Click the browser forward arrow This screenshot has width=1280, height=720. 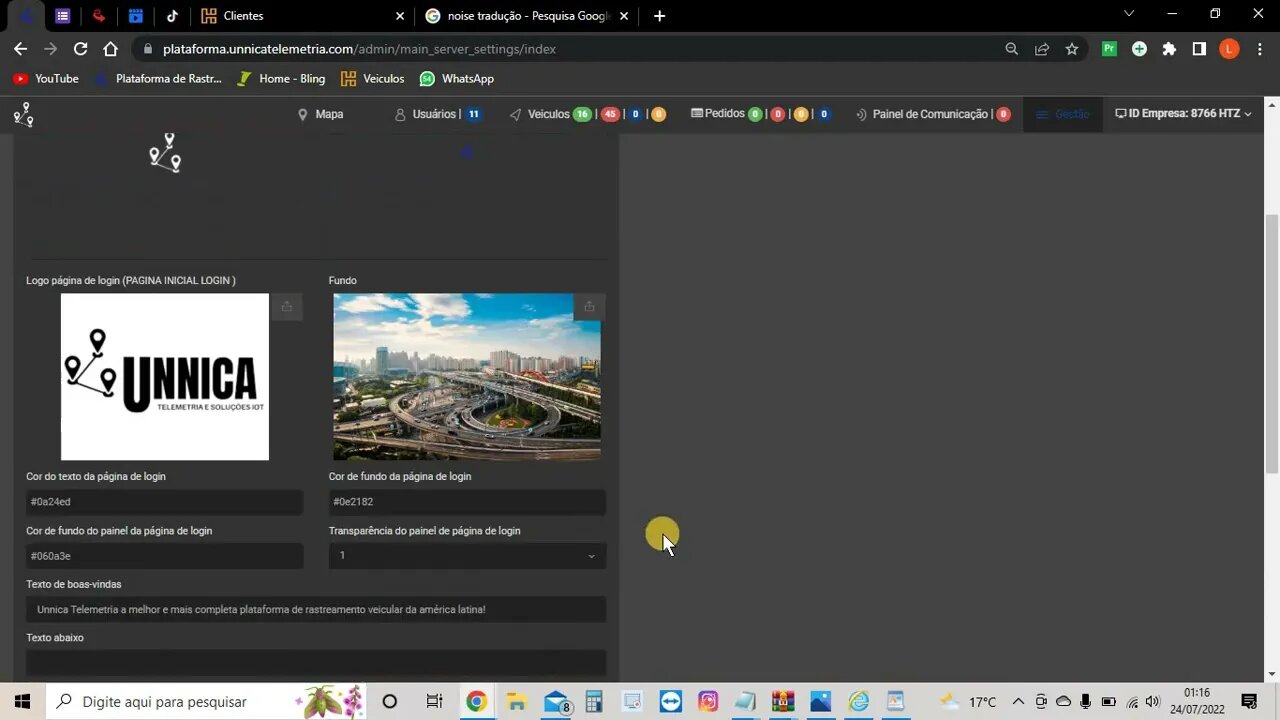(x=50, y=49)
